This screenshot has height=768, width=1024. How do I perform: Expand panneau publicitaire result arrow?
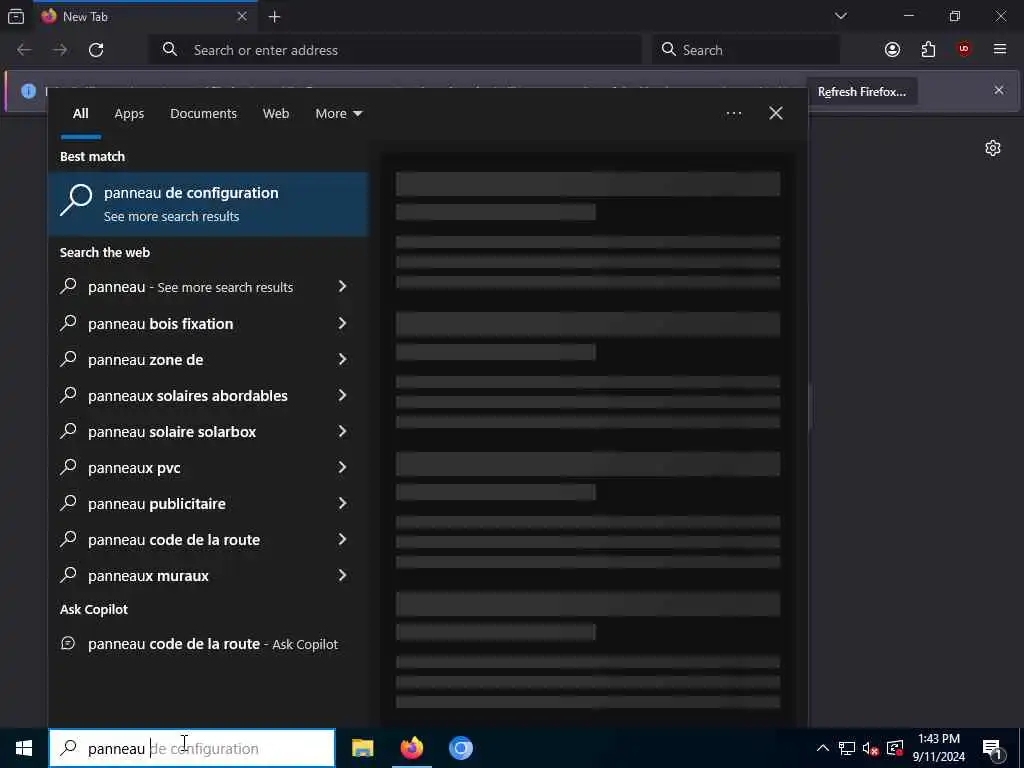click(x=342, y=503)
